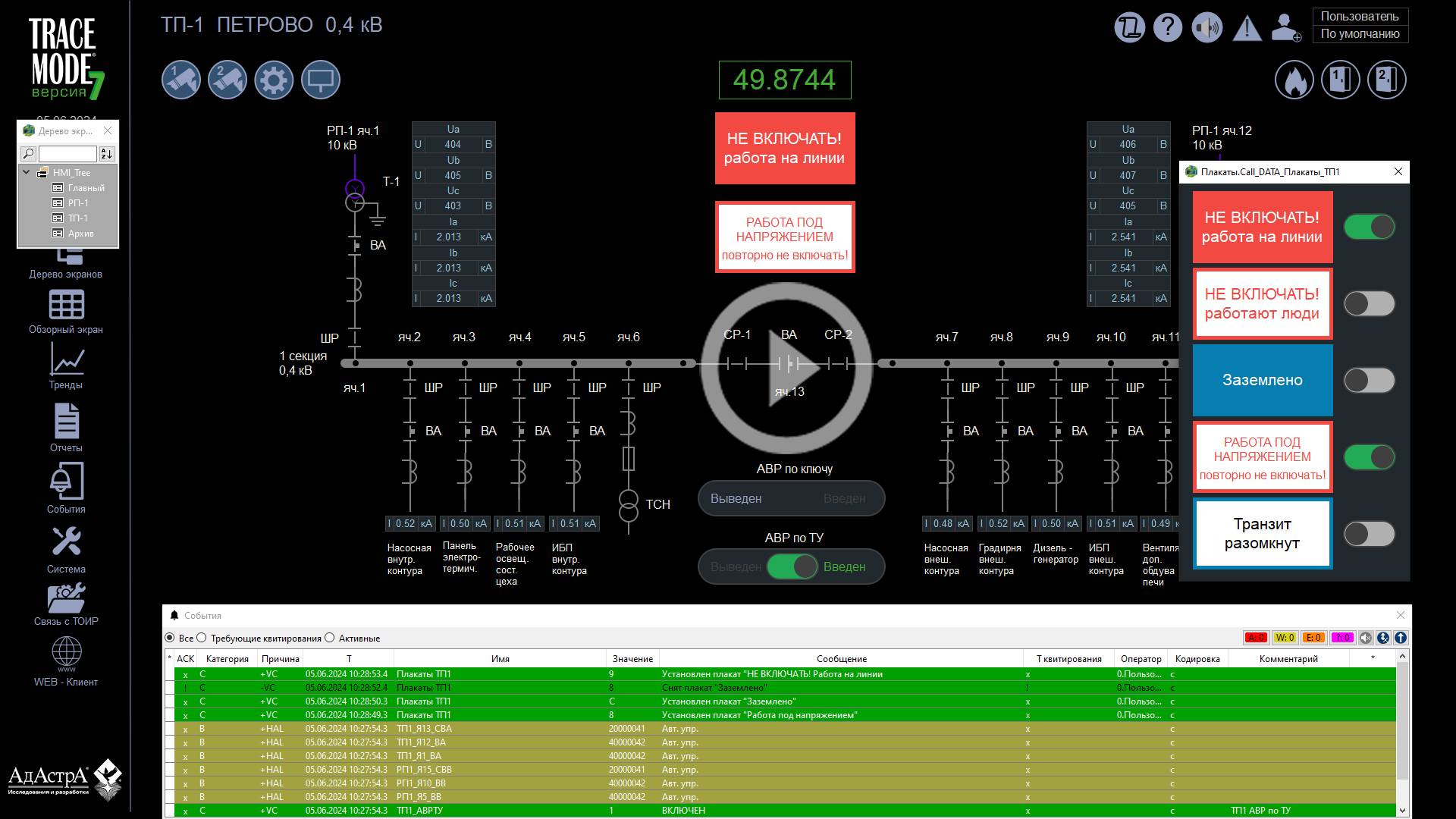
Task: Click sort button in screen tree
Action: tap(107, 154)
